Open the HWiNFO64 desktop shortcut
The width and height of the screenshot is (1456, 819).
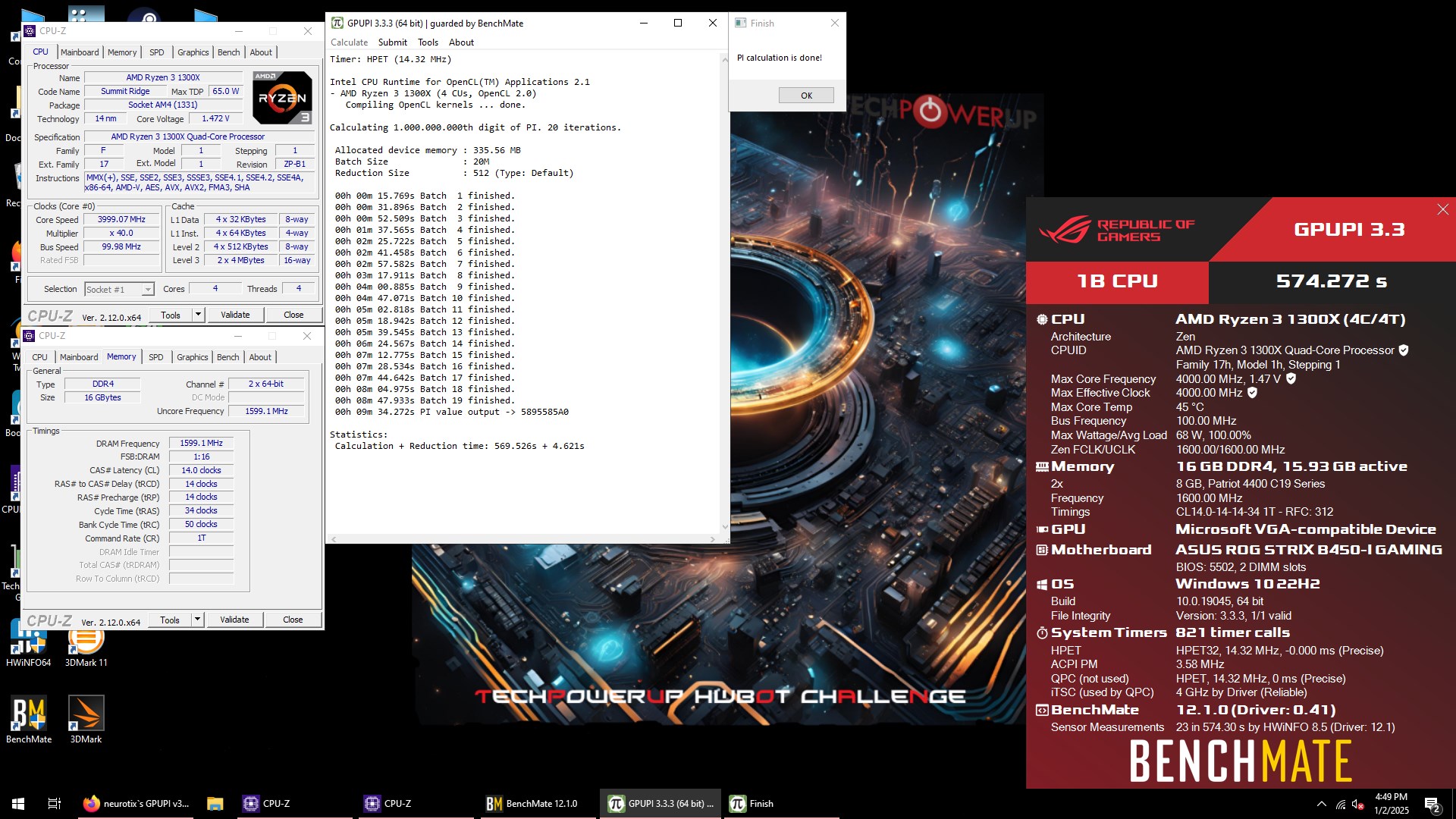click(28, 643)
